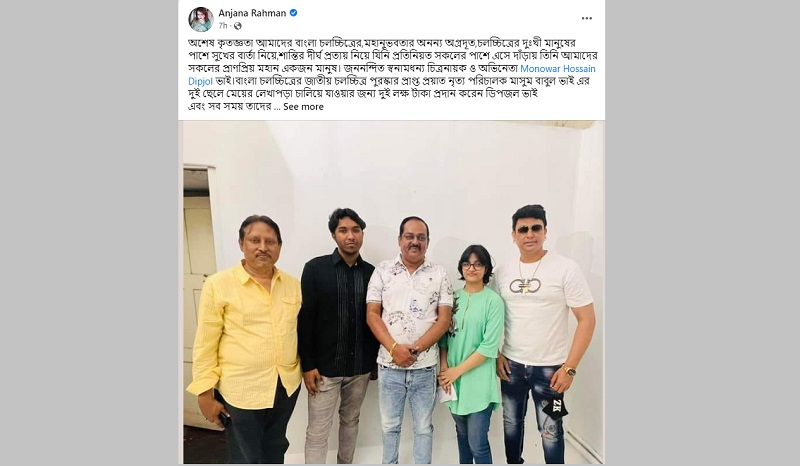Screen dimensions: 800x466
Task: Open Anjana Rahman's profile picture avatar
Action: click(201, 19)
